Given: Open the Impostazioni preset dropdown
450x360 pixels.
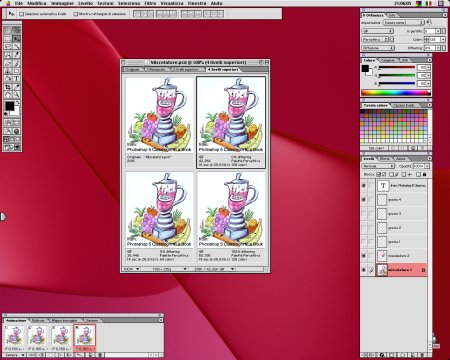Looking at the screenshot, I should [404, 22].
